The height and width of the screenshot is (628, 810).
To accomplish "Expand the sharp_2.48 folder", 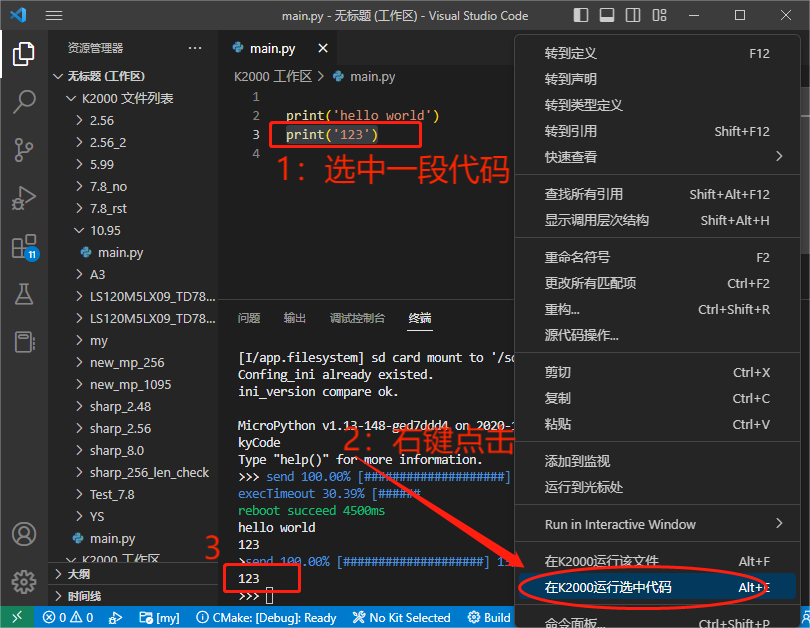I will tap(134, 406).
